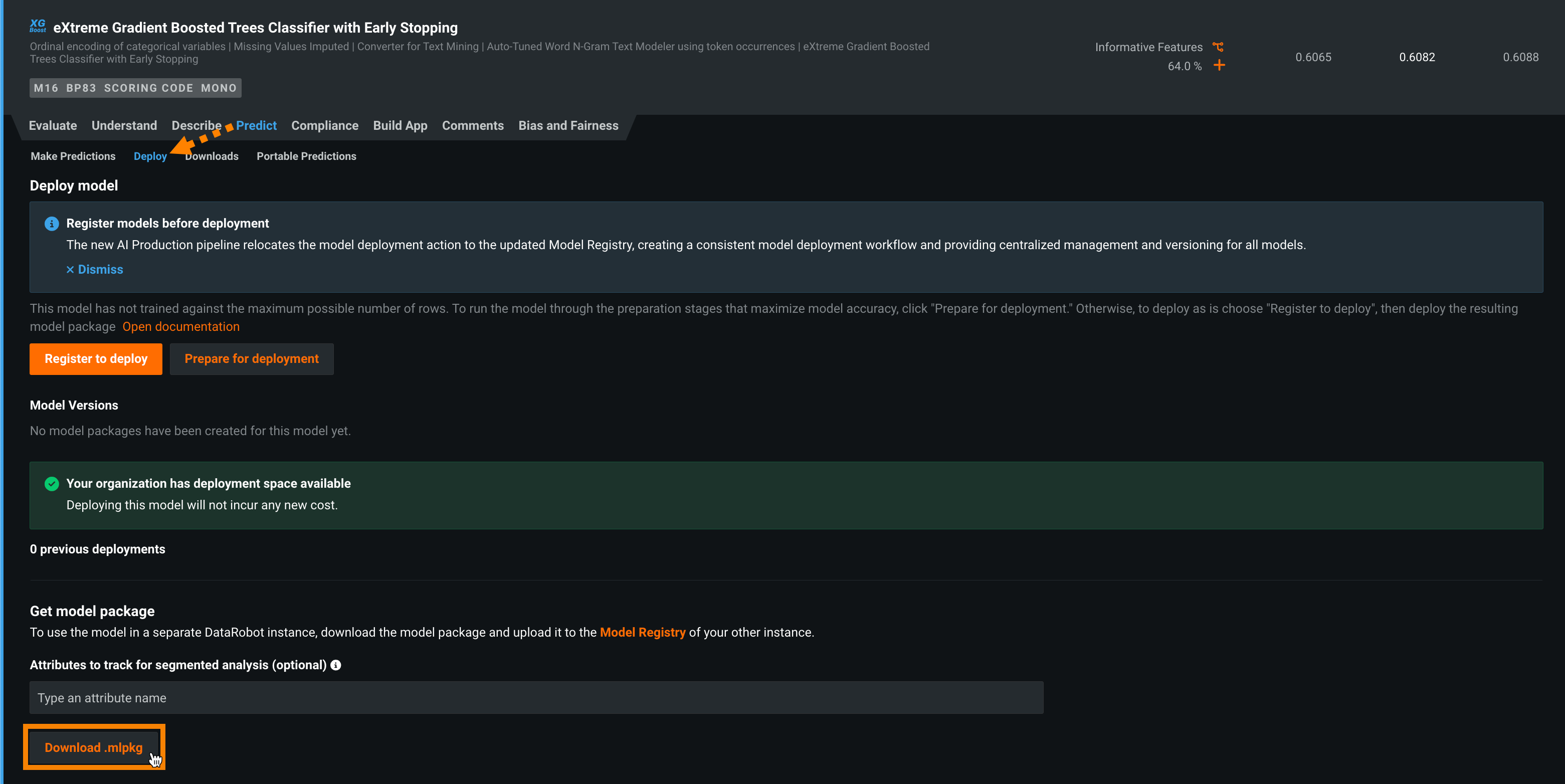This screenshot has height=784, width=1565.
Task: Select the Compliance tab
Action: (324, 126)
